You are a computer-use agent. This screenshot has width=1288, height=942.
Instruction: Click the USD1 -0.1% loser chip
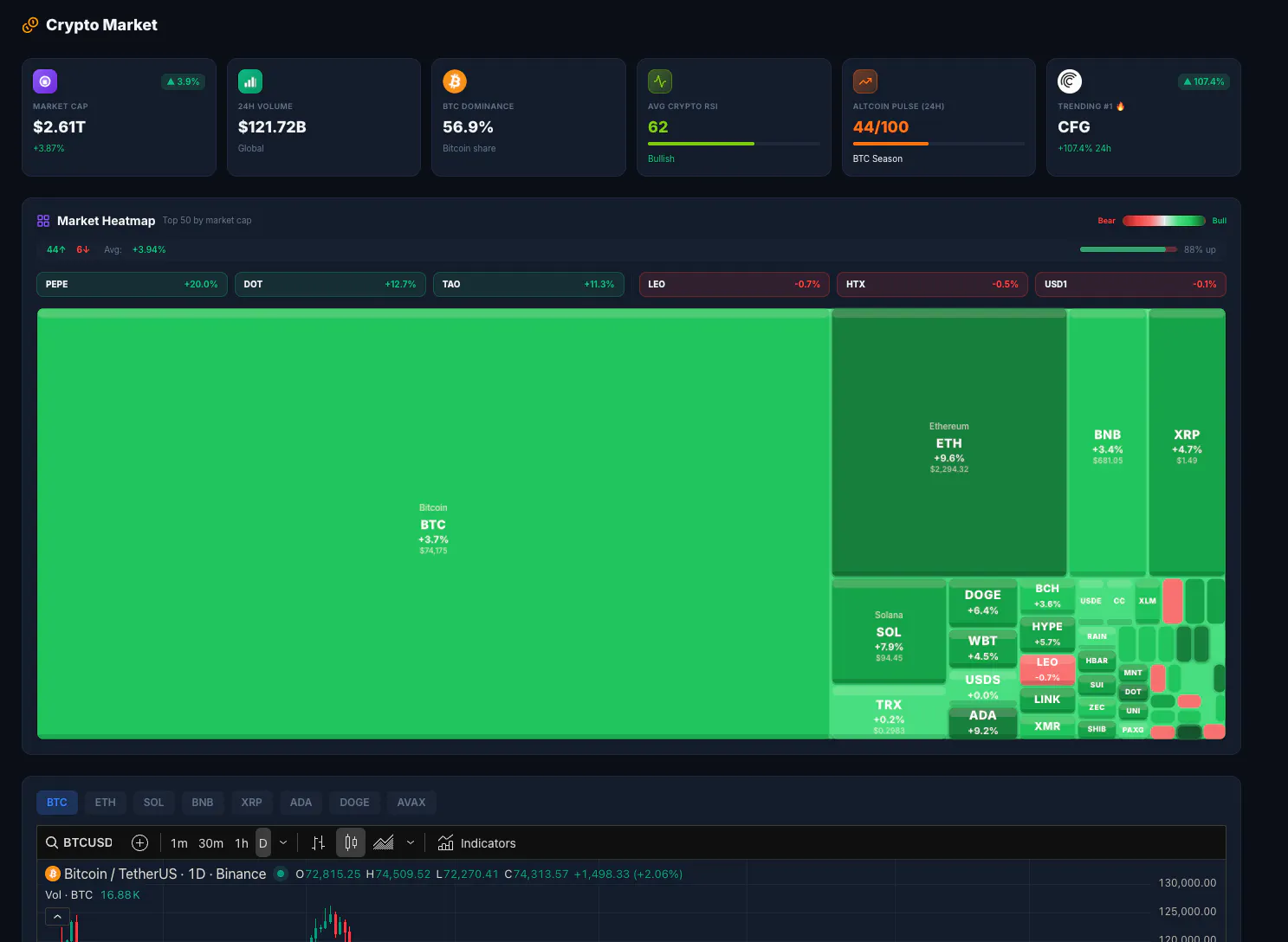1130,284
